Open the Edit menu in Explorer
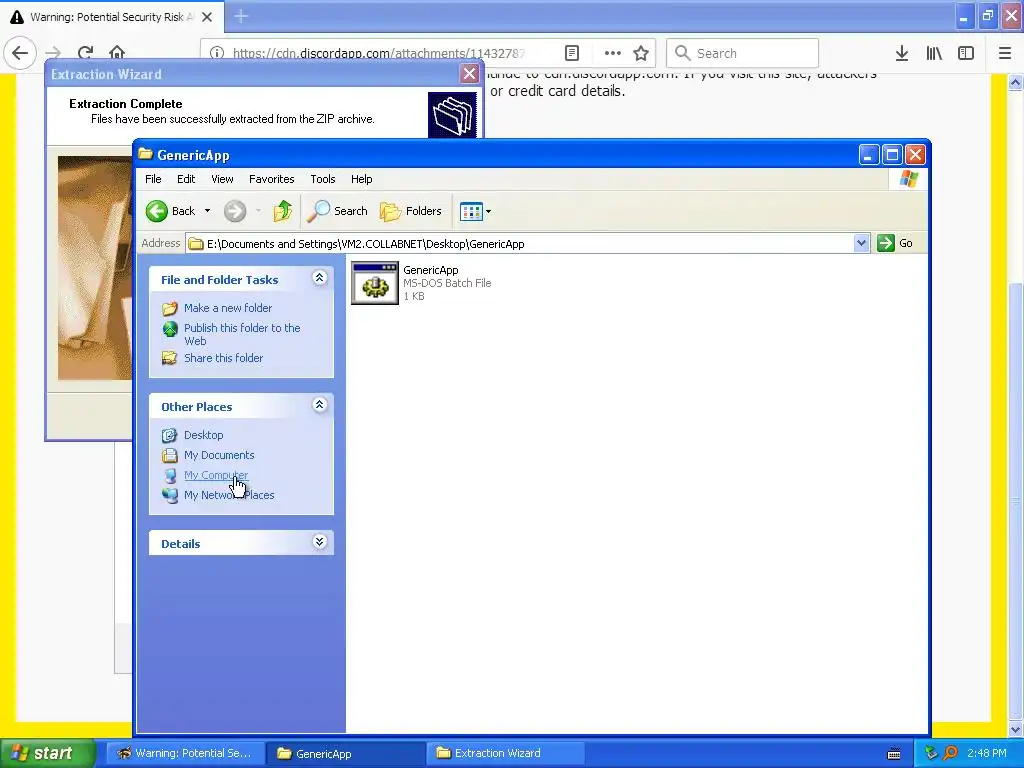The image size is (1024, 768). coord(186,179)
